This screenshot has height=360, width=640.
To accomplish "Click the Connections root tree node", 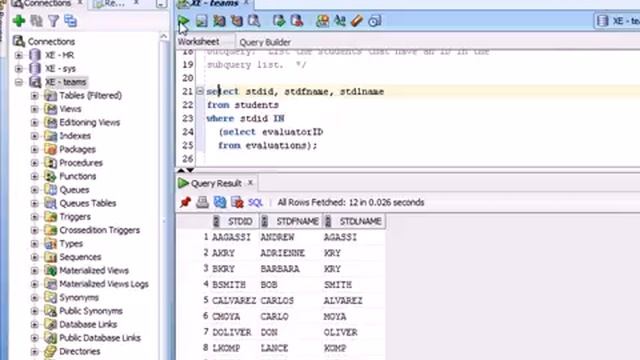I will click(51, 42).
